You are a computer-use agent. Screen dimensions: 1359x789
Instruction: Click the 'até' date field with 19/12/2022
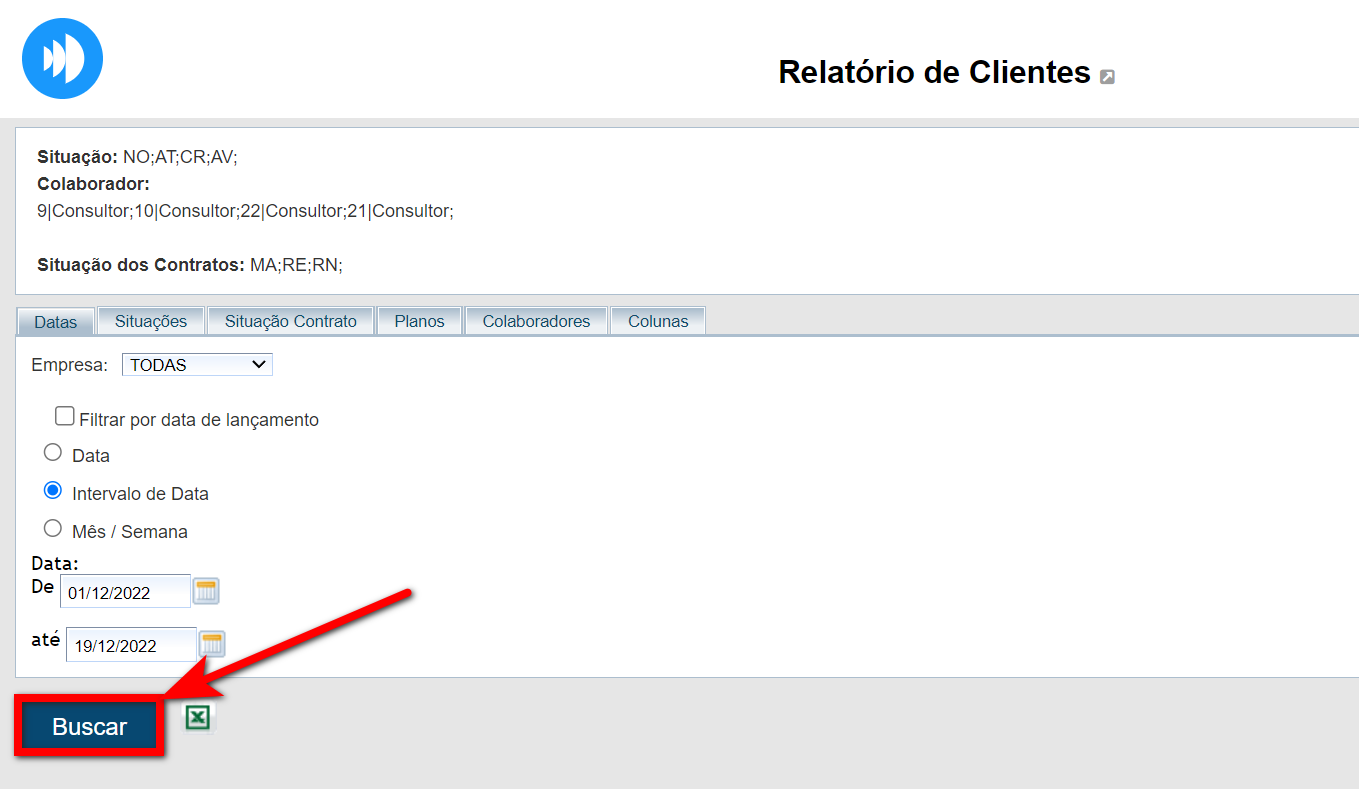[131, 645]
